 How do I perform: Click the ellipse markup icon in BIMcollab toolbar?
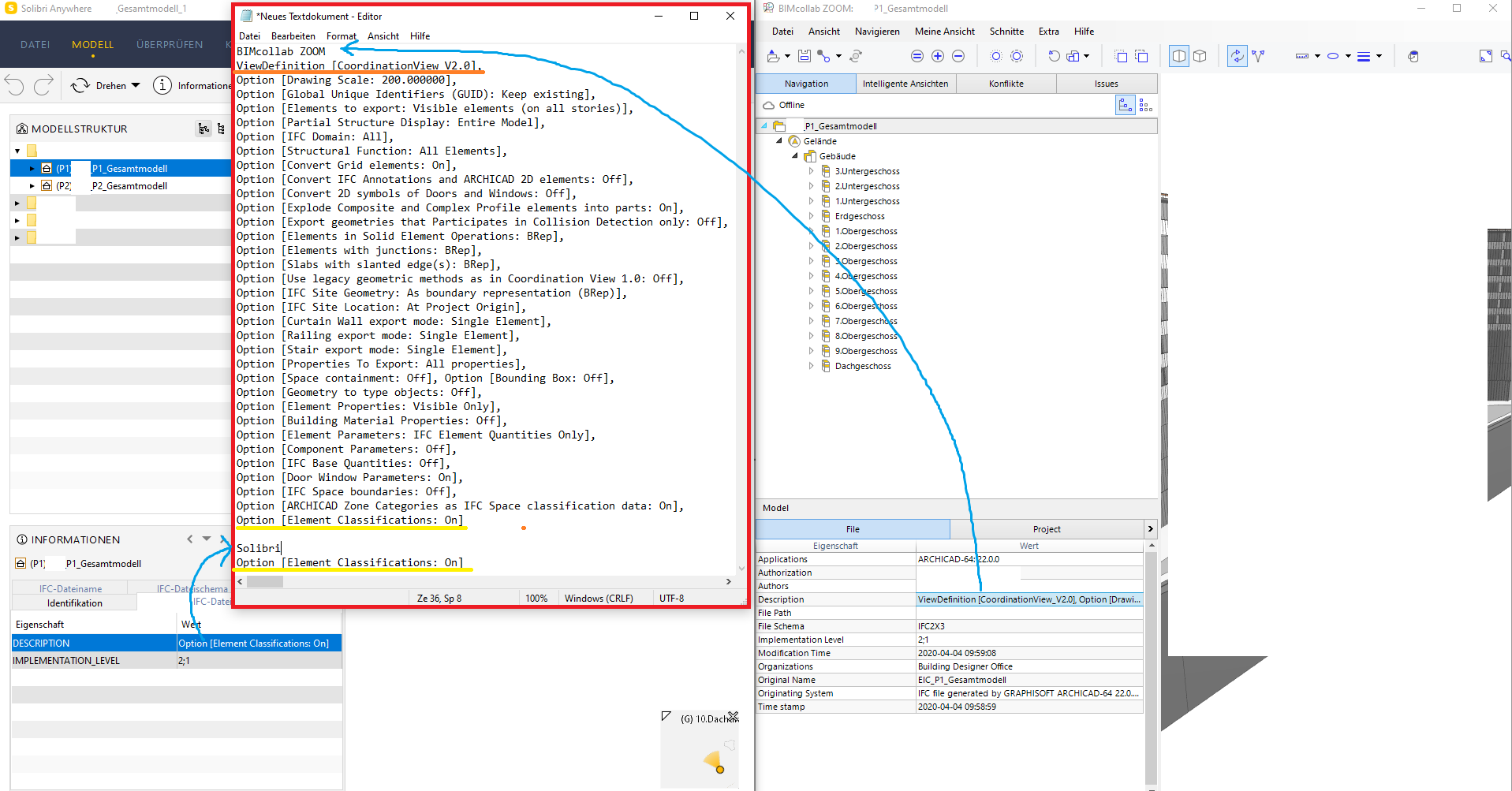(x=1333, y=56)
